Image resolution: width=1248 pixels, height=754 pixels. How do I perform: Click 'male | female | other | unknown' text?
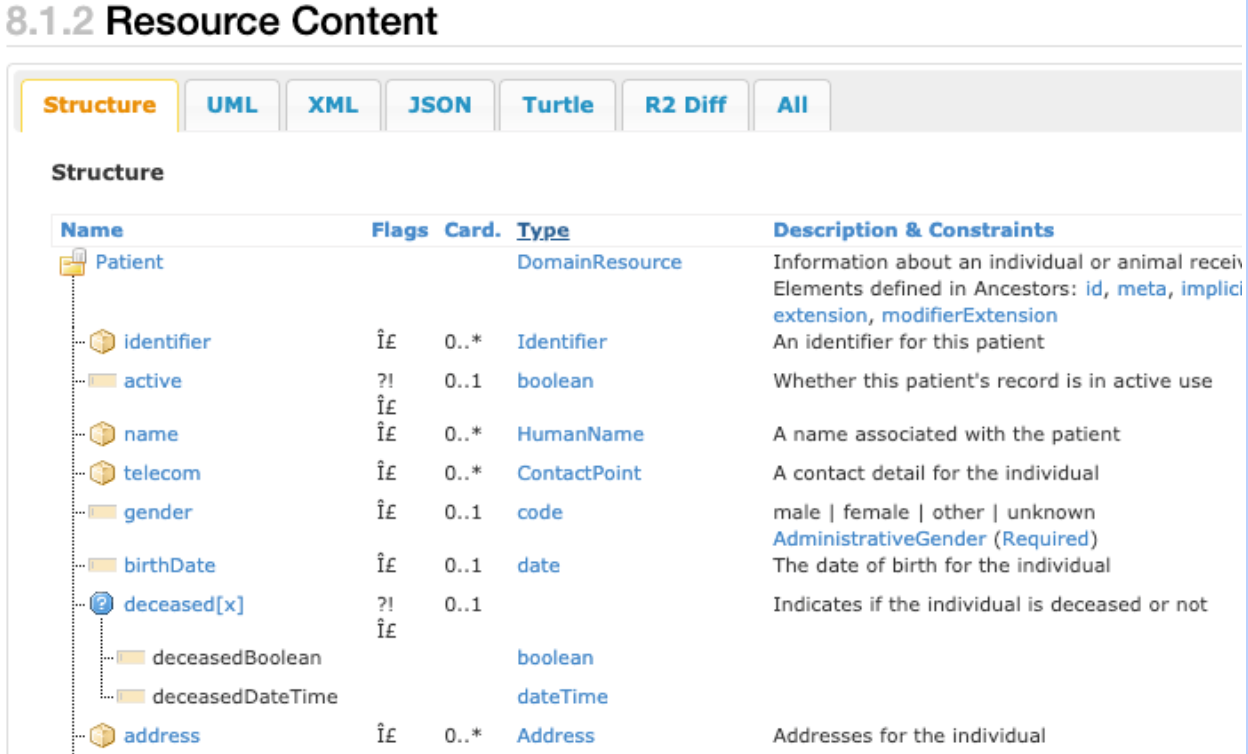pos(934,512)
